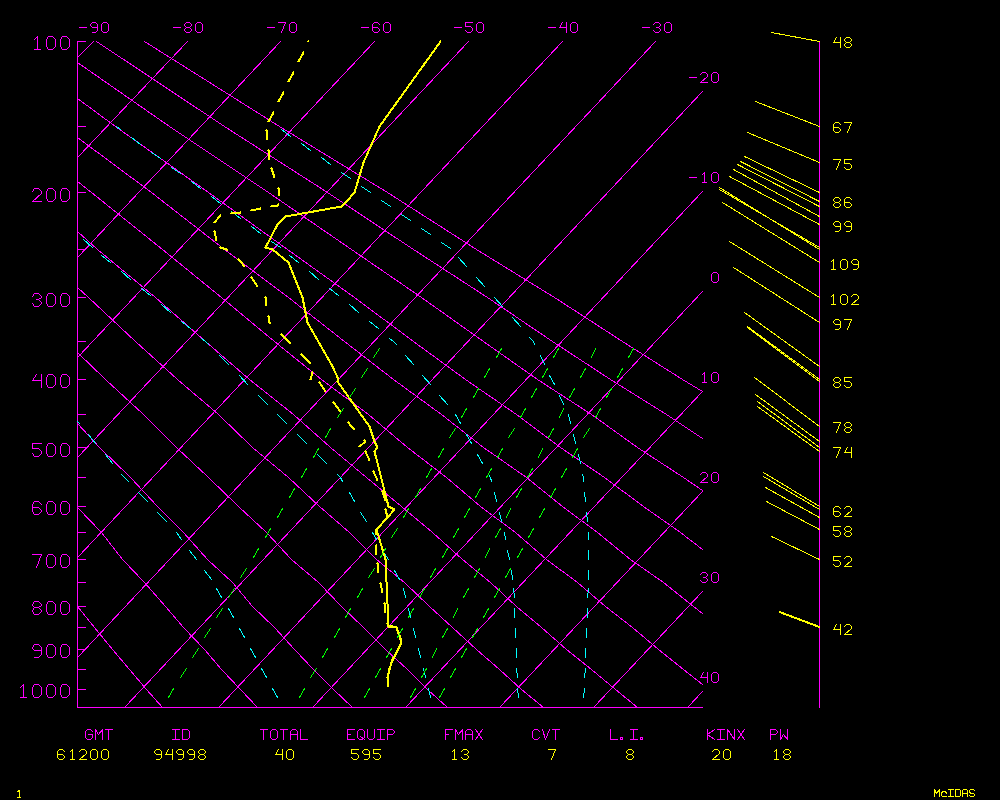Click the KINX header label
Screen dimensions: 1000x800
[x=725, y=735]
